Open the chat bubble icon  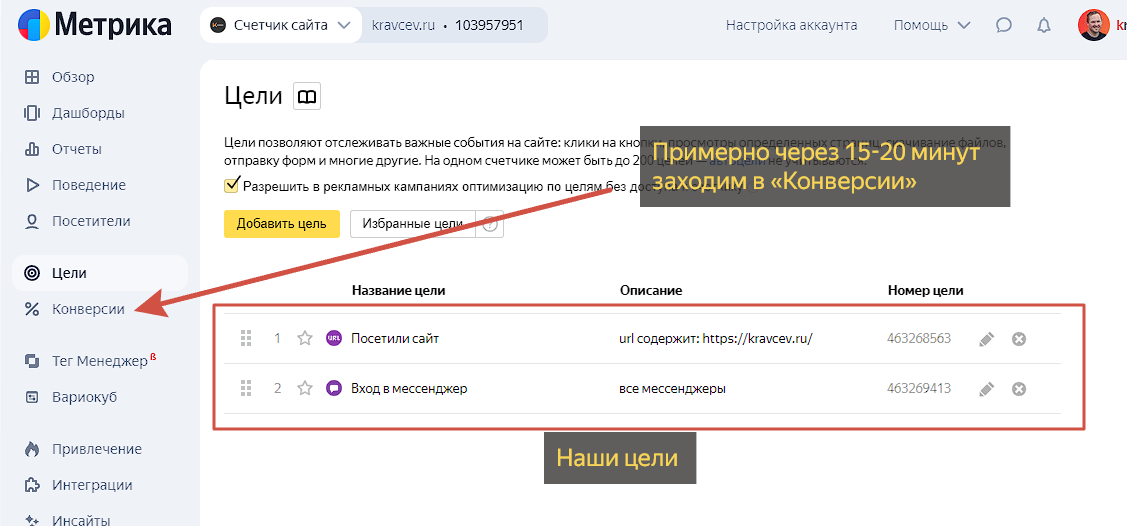tap(1004, 25)
